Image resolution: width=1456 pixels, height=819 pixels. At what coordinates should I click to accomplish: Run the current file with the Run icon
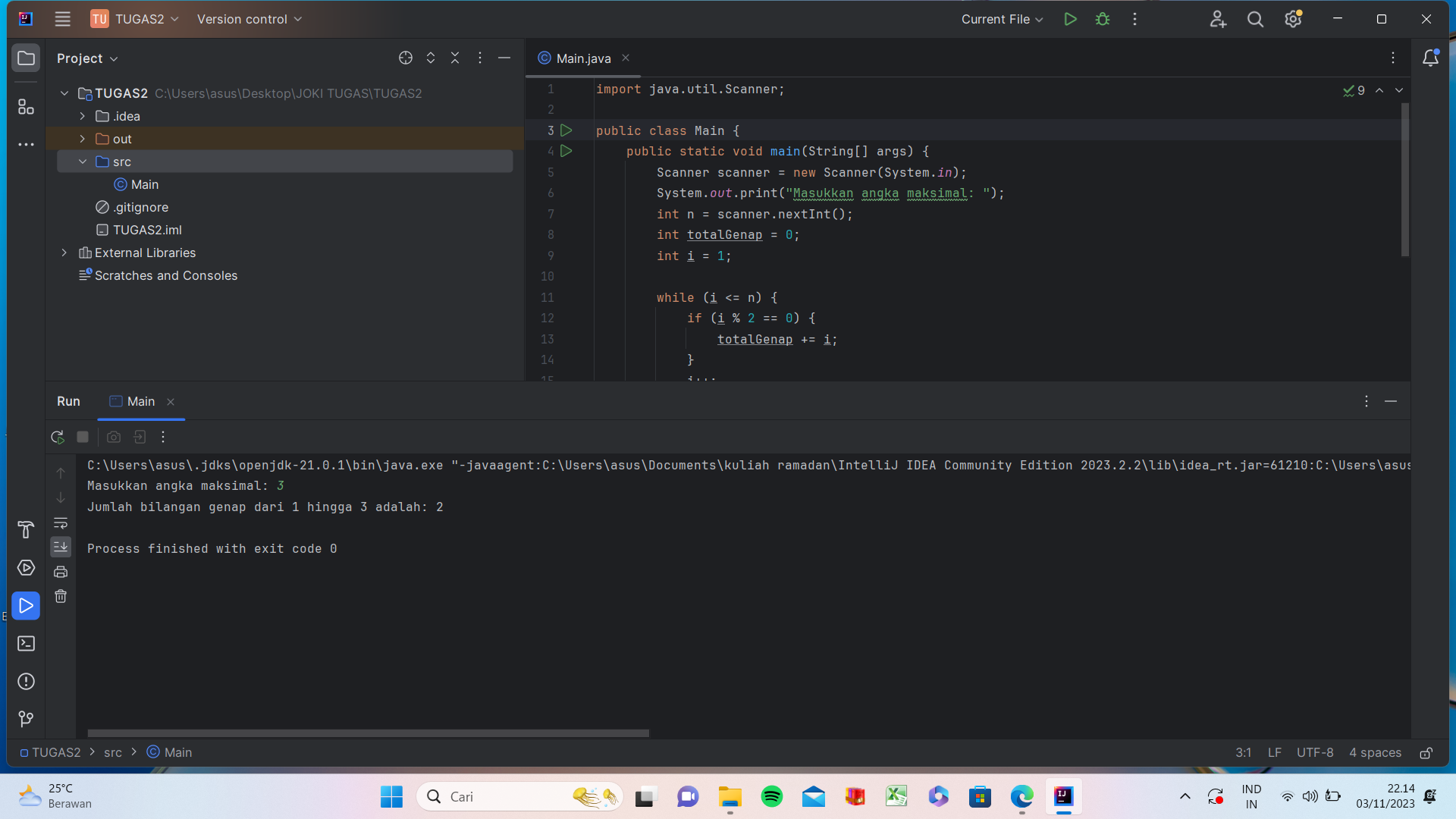coord(1070,19)
